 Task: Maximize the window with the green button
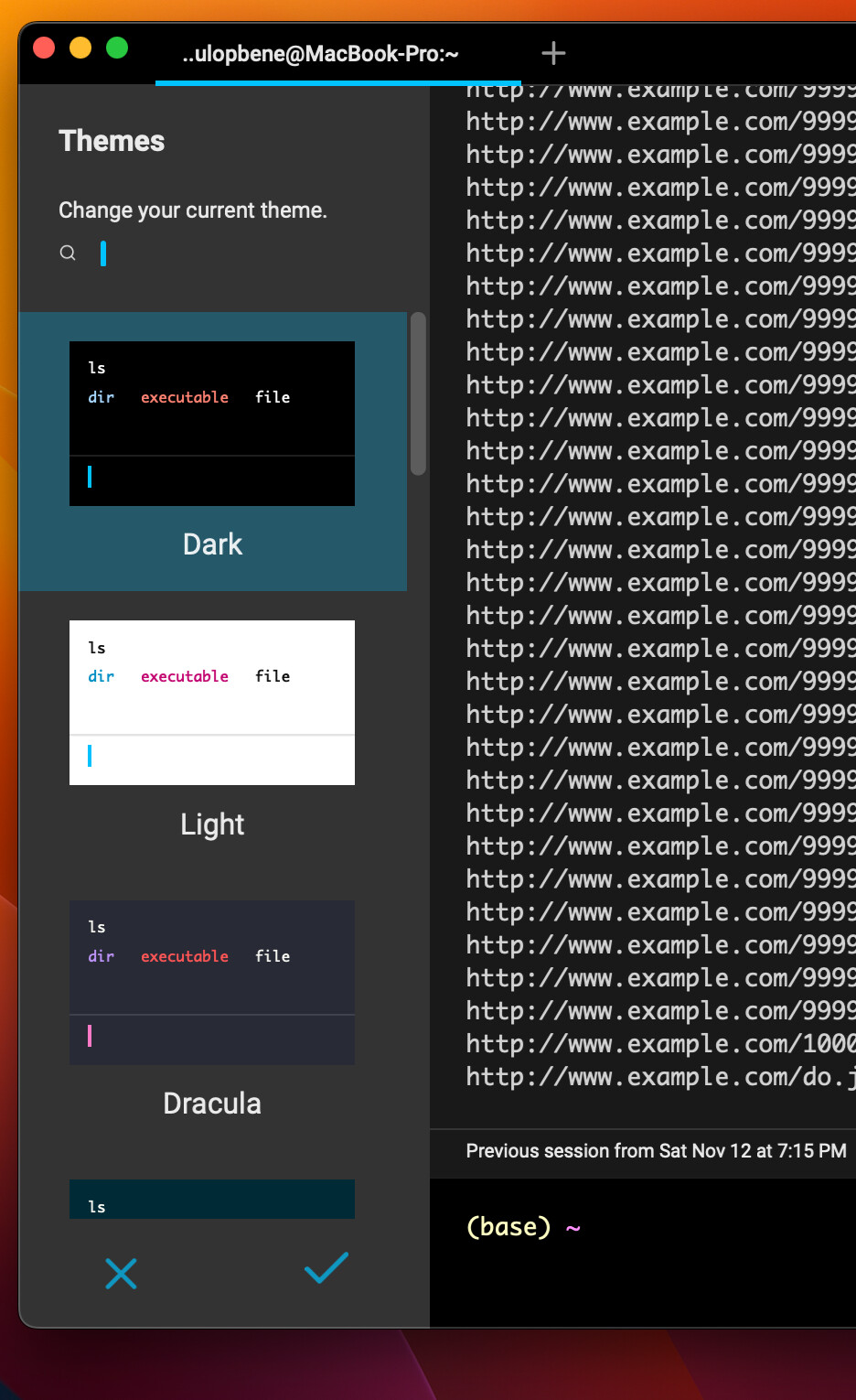click(117, 48)
